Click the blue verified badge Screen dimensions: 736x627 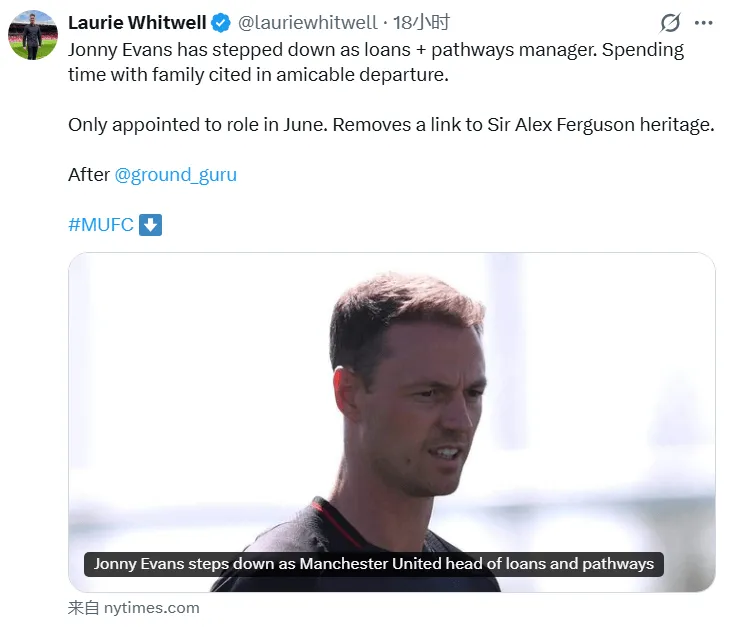click(221, 23)
